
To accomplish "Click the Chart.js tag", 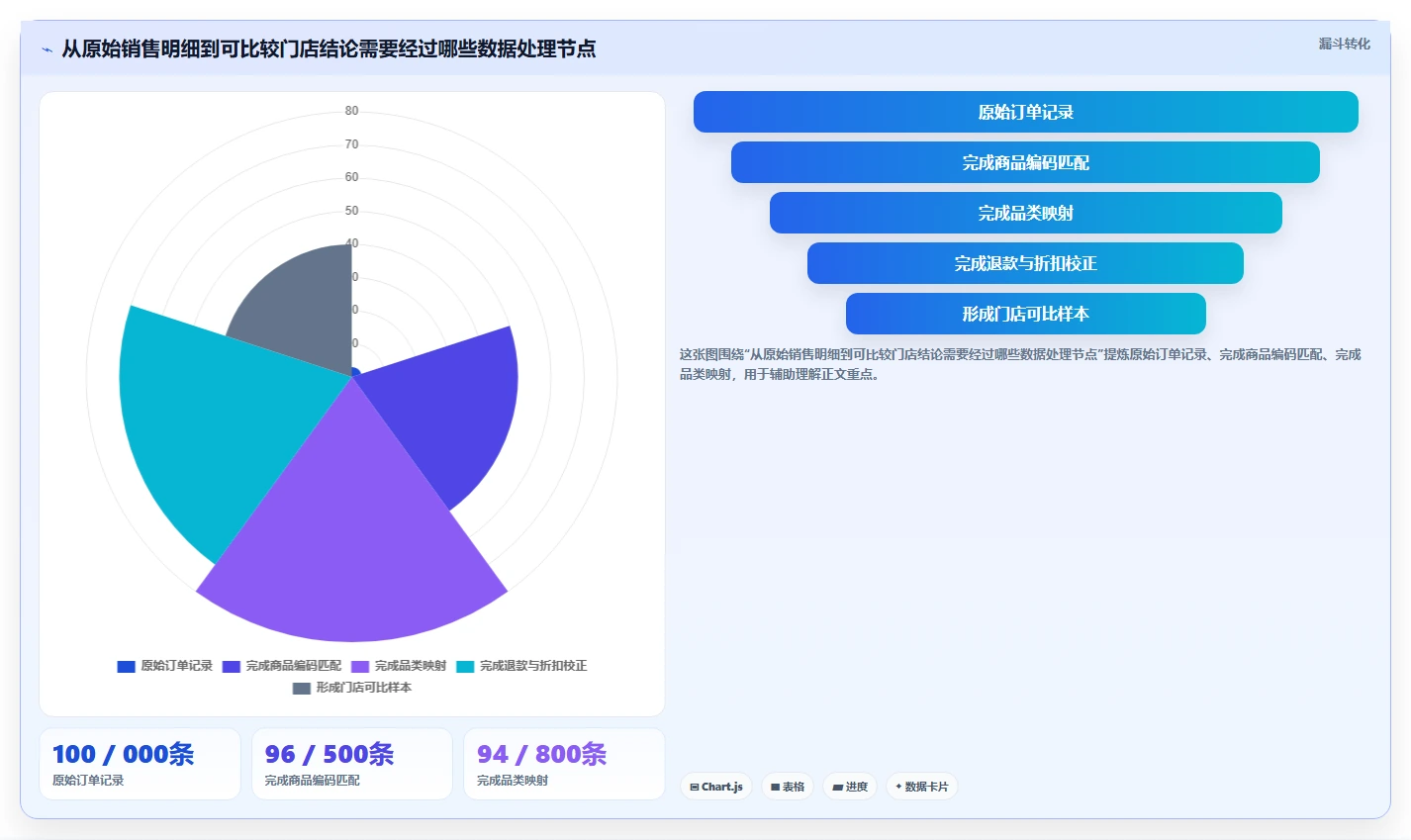I will pyautogui.click(x=716, y=787).
